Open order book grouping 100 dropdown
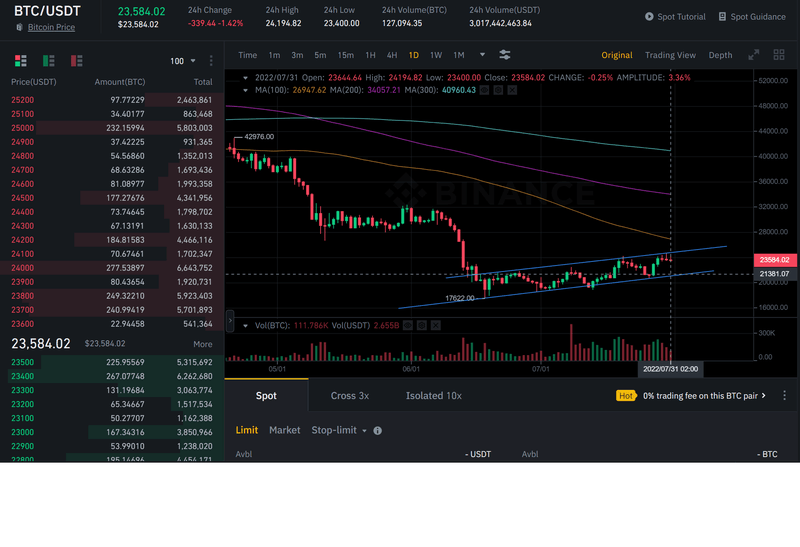This screenshot has height=547, width=800. (x=183, y=61)
